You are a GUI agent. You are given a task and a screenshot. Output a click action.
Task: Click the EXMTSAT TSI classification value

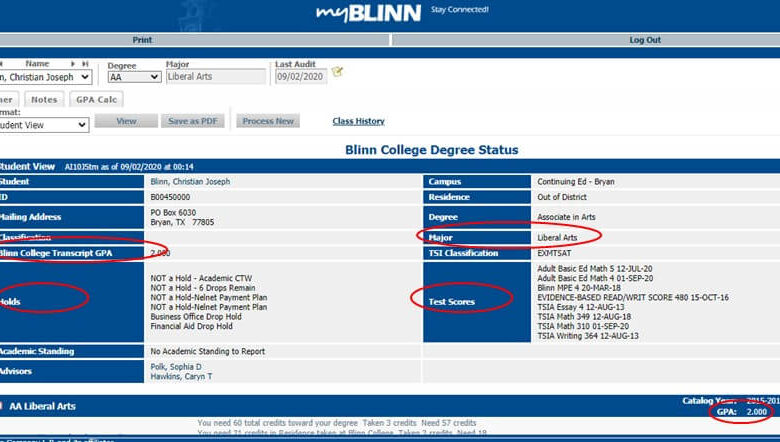pyautogui.click(x=554, y=253)
